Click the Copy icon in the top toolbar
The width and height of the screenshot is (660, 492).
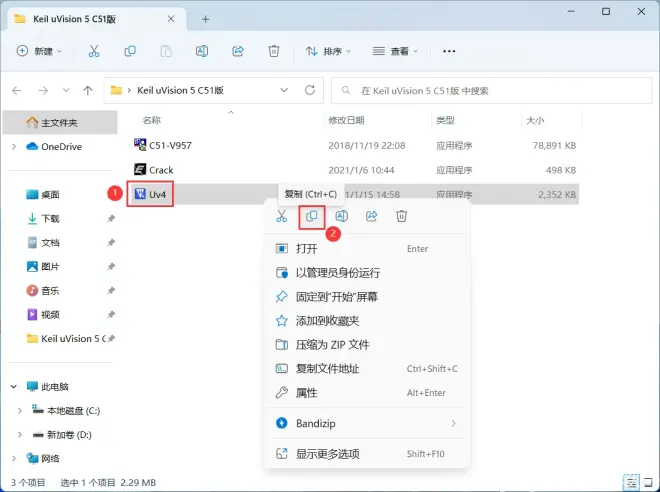coord(130,51)
